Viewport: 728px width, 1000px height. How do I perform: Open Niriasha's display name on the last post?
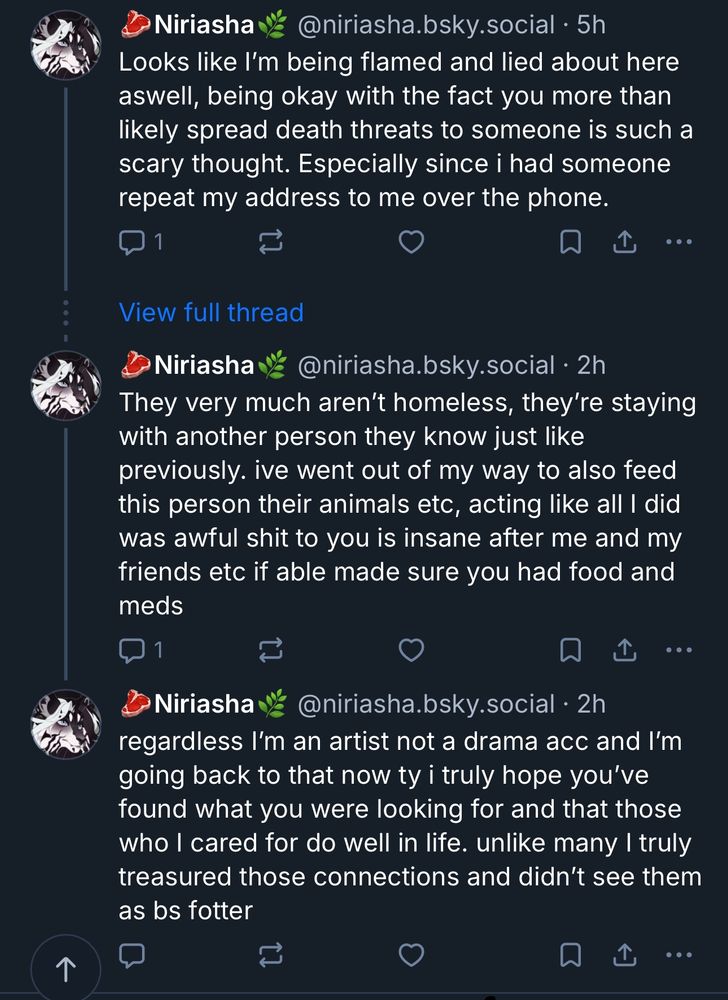pos(204,703)
